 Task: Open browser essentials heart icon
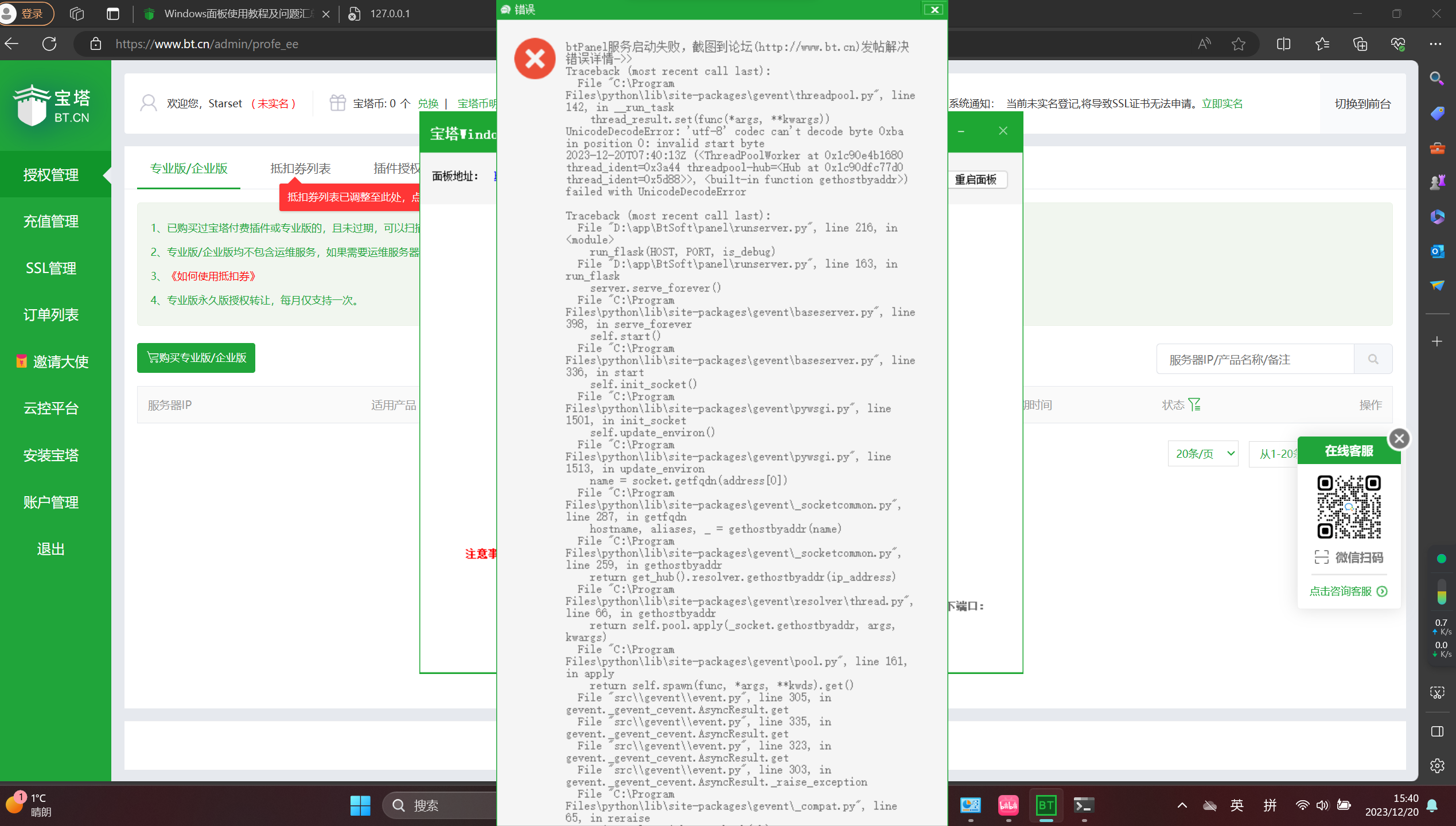[x=1398, y=44]
